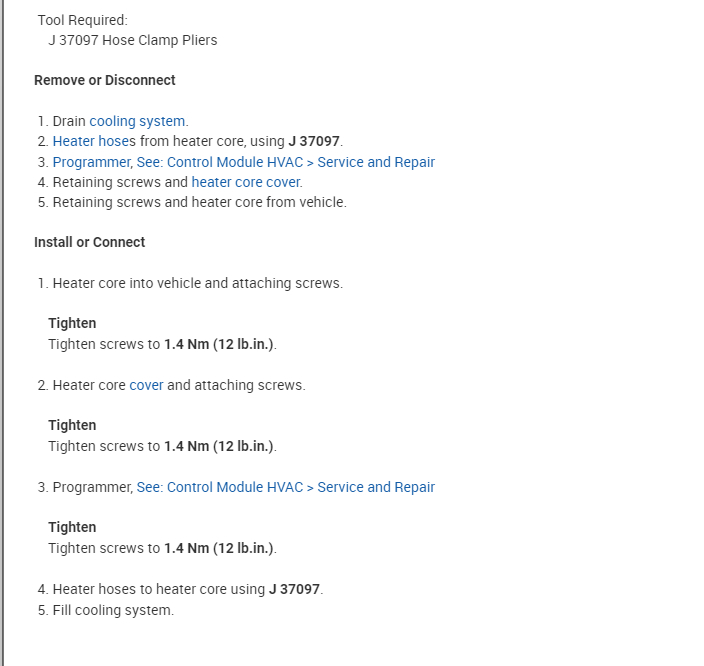Click the Fill cooling system step text

point(112,610)
